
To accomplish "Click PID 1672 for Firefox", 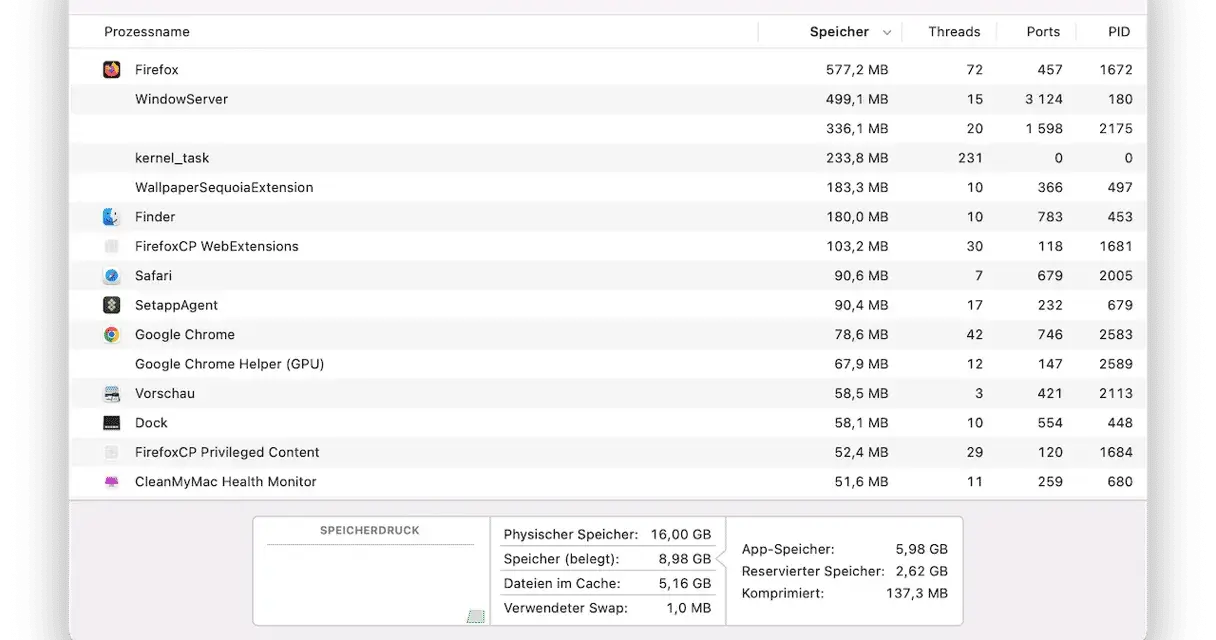I will click(1116, 70).
